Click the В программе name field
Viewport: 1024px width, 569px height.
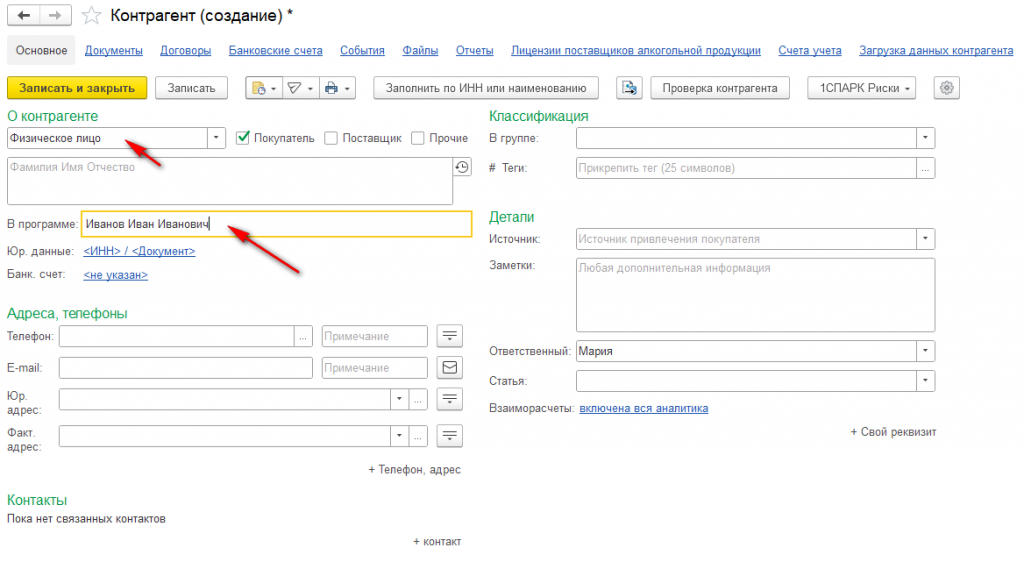point(276,224)
